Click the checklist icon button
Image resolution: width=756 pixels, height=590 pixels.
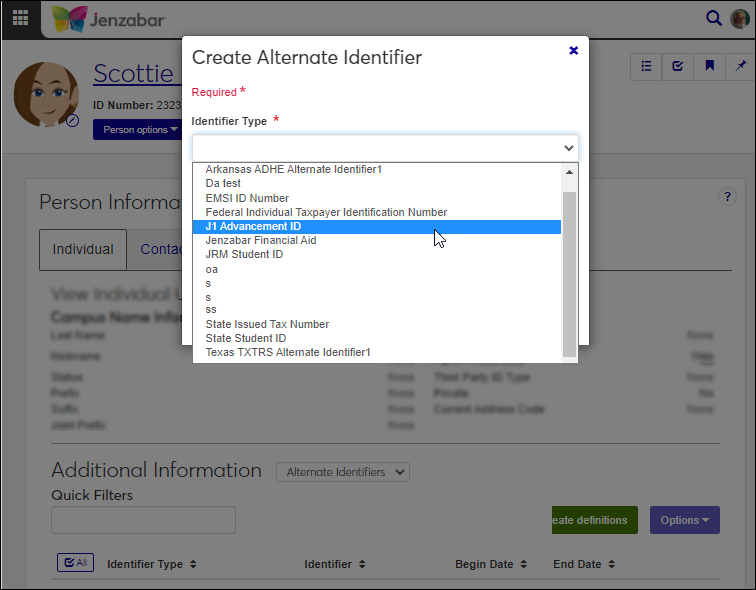click(677, 66)
